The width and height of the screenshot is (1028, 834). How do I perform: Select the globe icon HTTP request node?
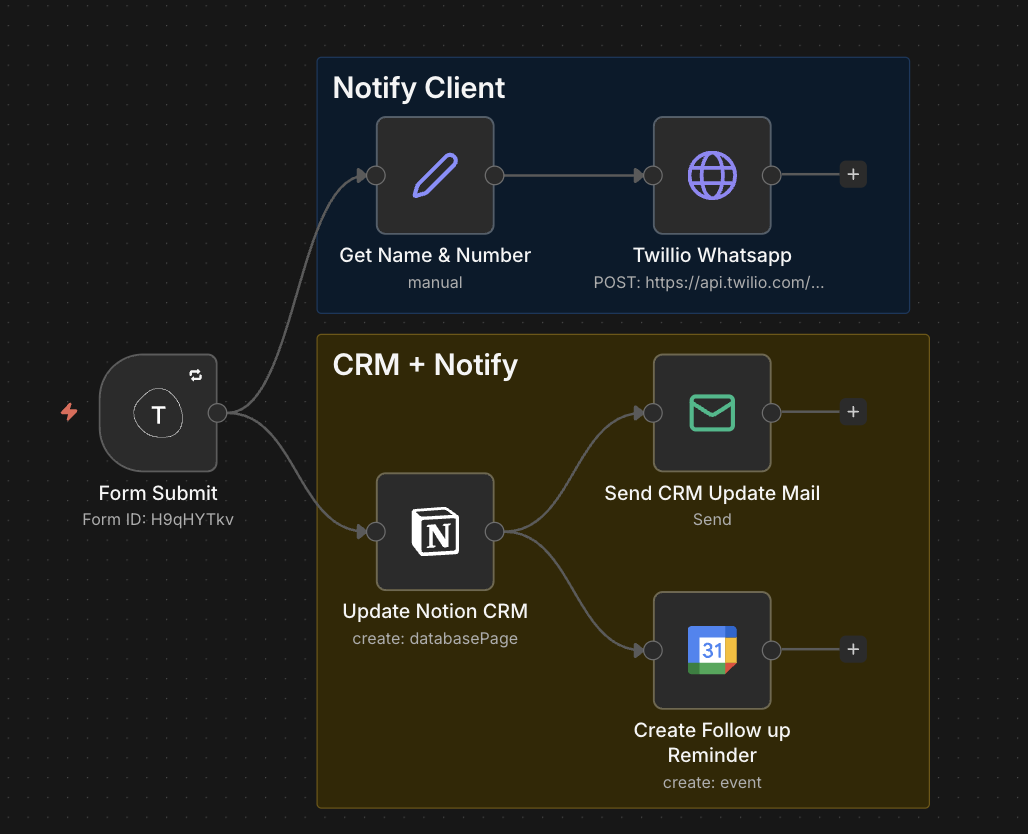(712, 176)
